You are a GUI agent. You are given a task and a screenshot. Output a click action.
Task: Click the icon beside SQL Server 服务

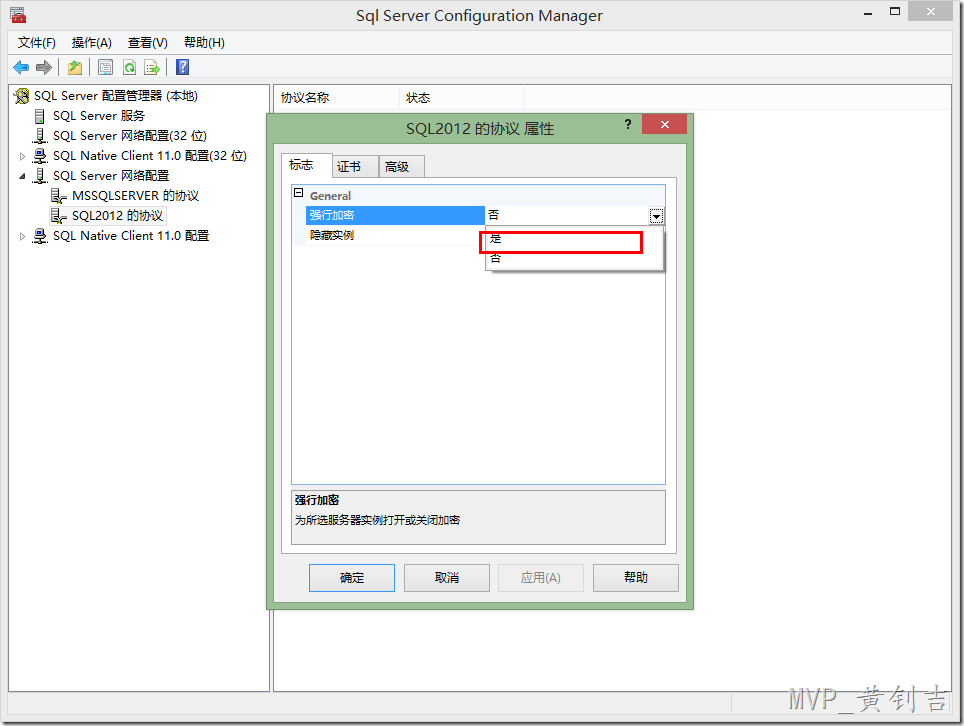[40, 116]
